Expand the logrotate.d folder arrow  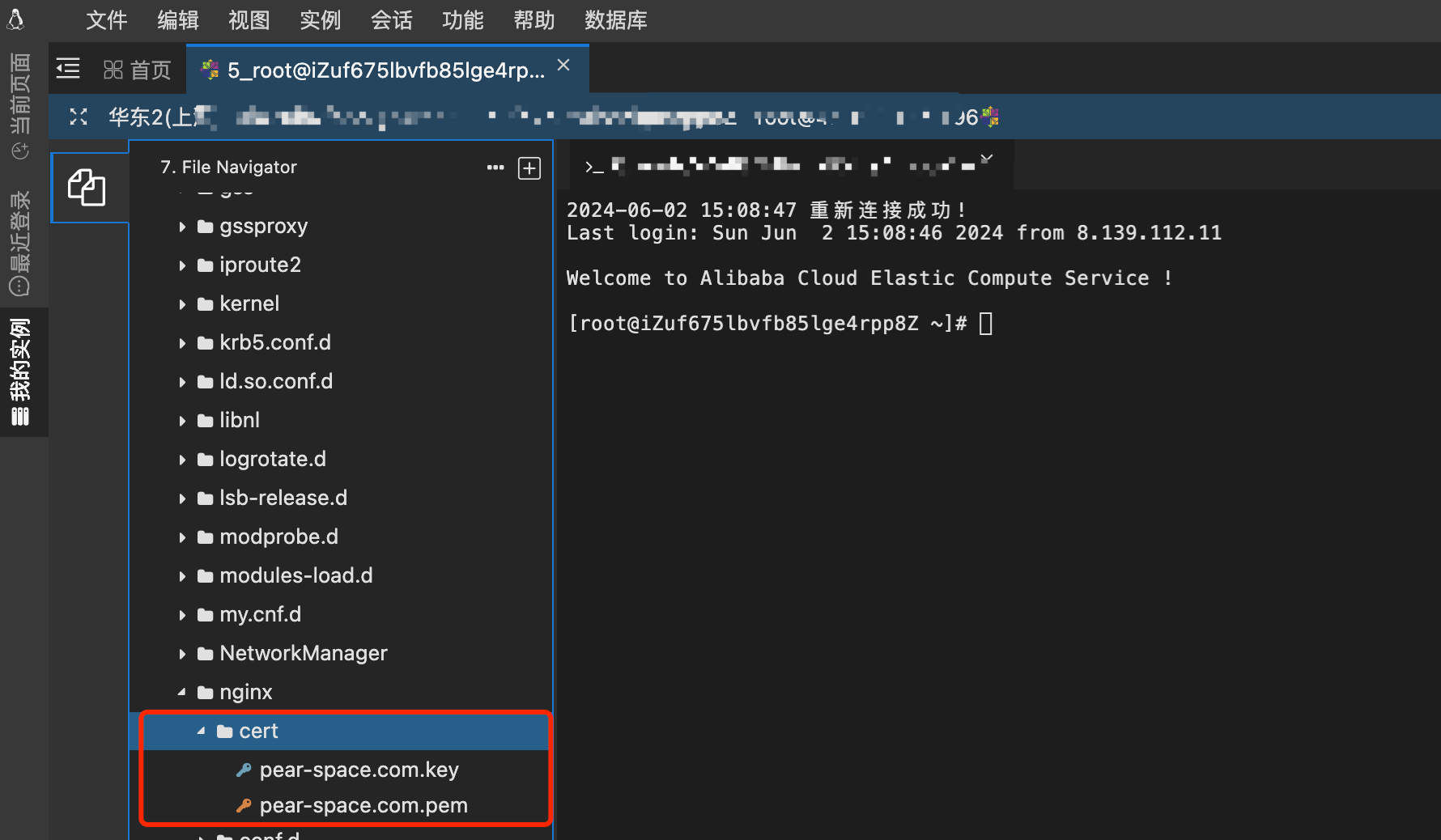point(182,460)
